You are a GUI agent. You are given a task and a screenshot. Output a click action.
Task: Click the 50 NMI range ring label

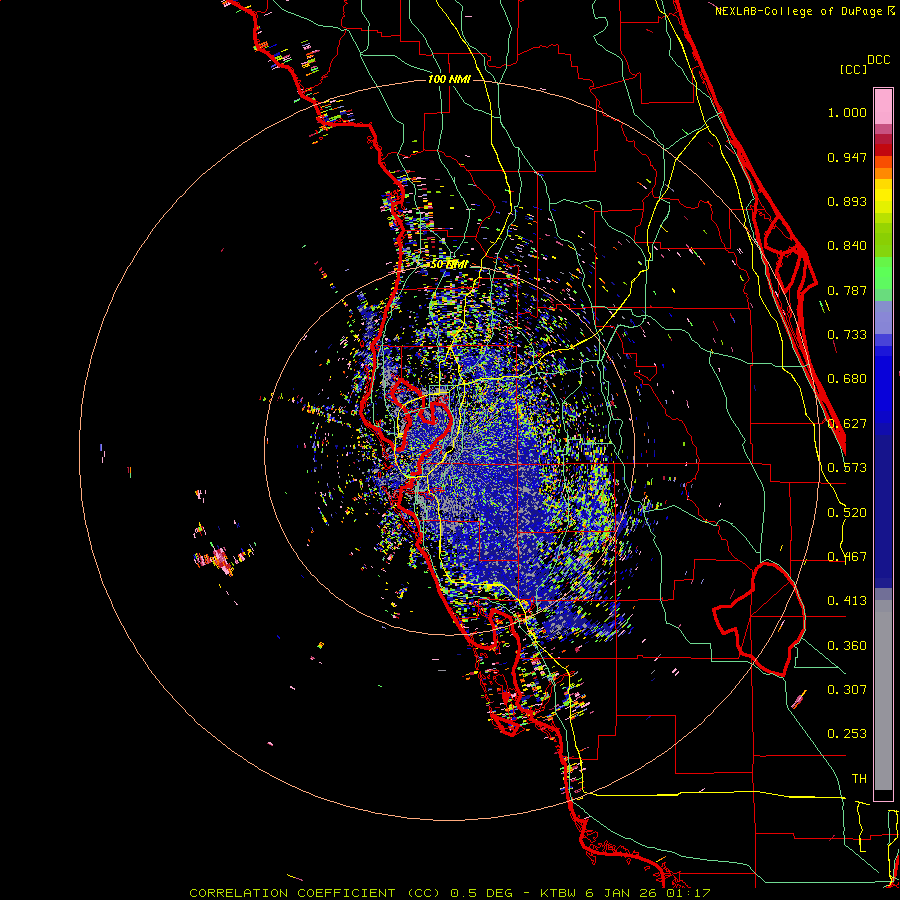coord(448,264)
